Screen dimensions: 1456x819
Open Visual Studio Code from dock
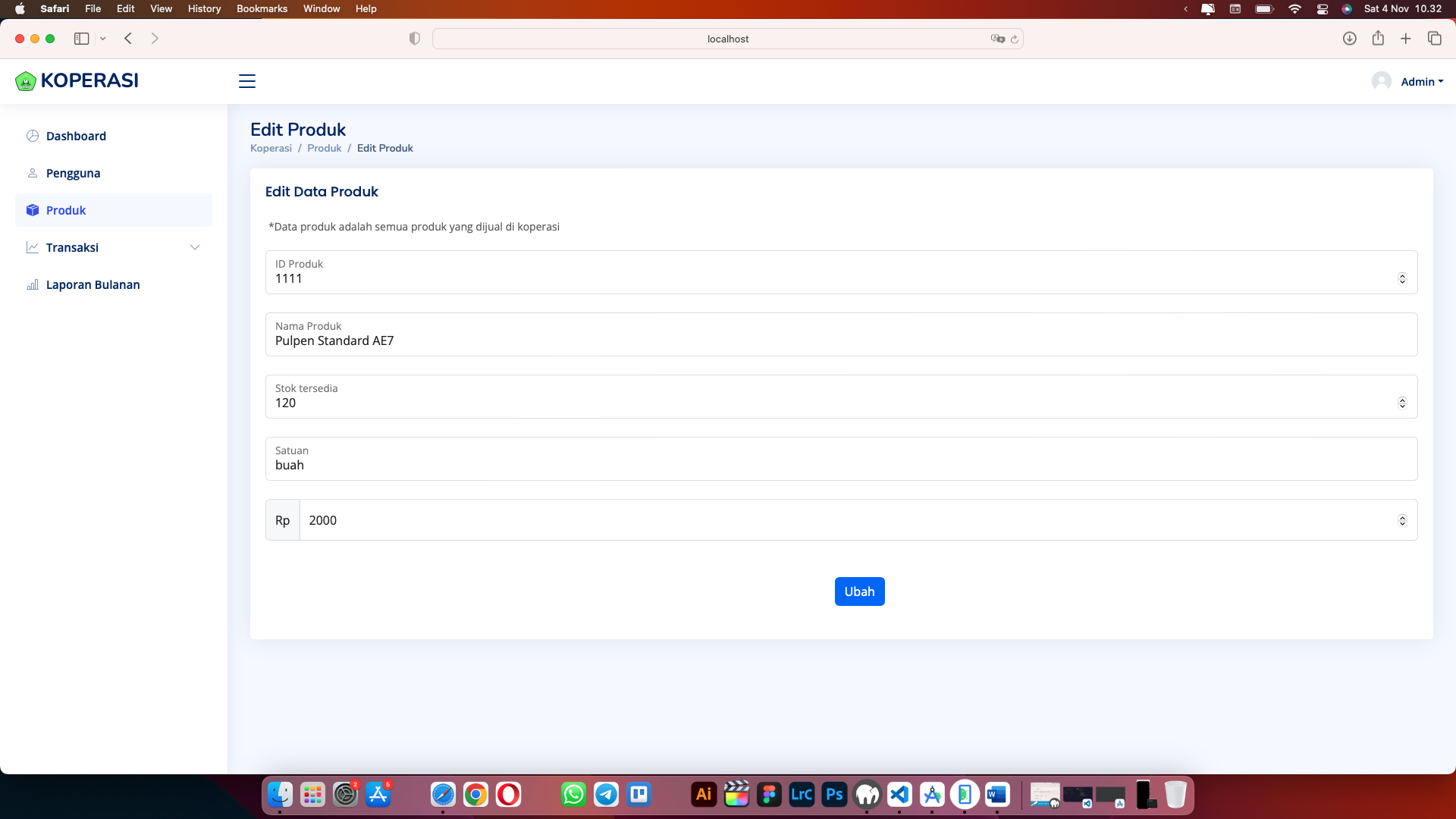899,795
